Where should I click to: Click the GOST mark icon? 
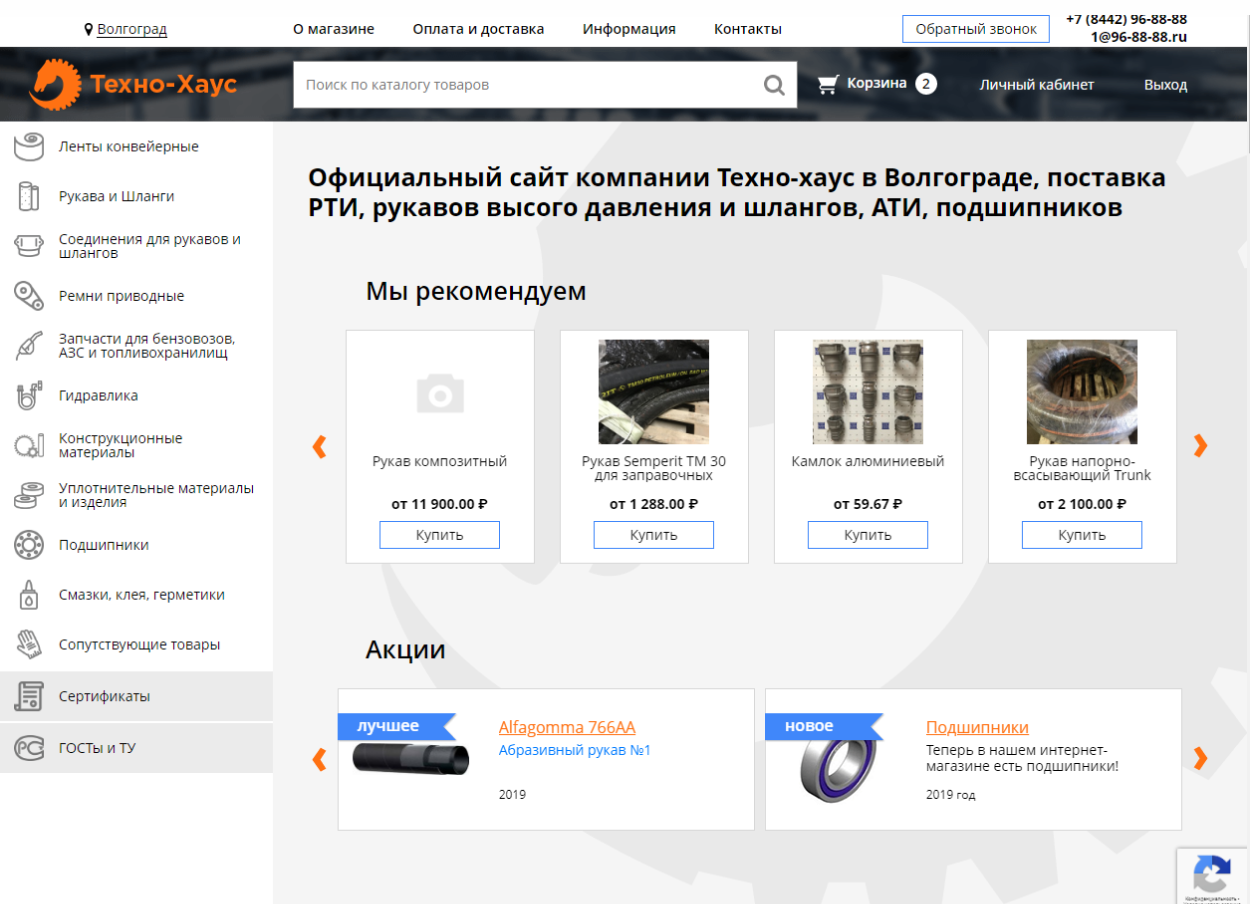click(x=29, y=748)
